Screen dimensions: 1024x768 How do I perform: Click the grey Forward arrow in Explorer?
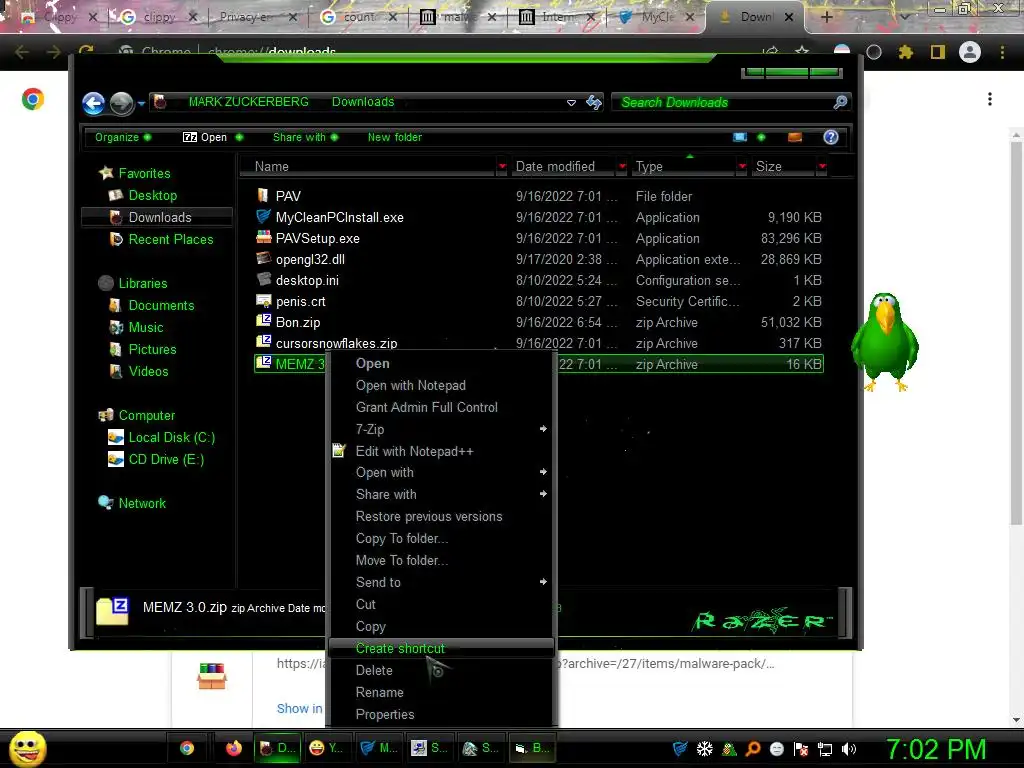[121, 103]
